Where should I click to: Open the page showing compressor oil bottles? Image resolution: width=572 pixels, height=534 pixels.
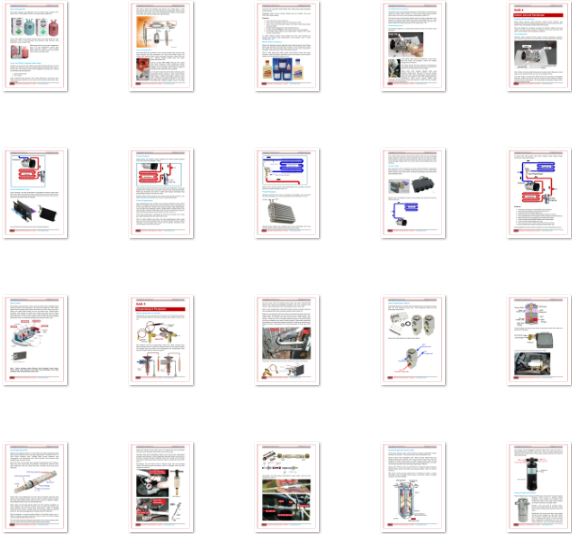[x=287, y=46]
